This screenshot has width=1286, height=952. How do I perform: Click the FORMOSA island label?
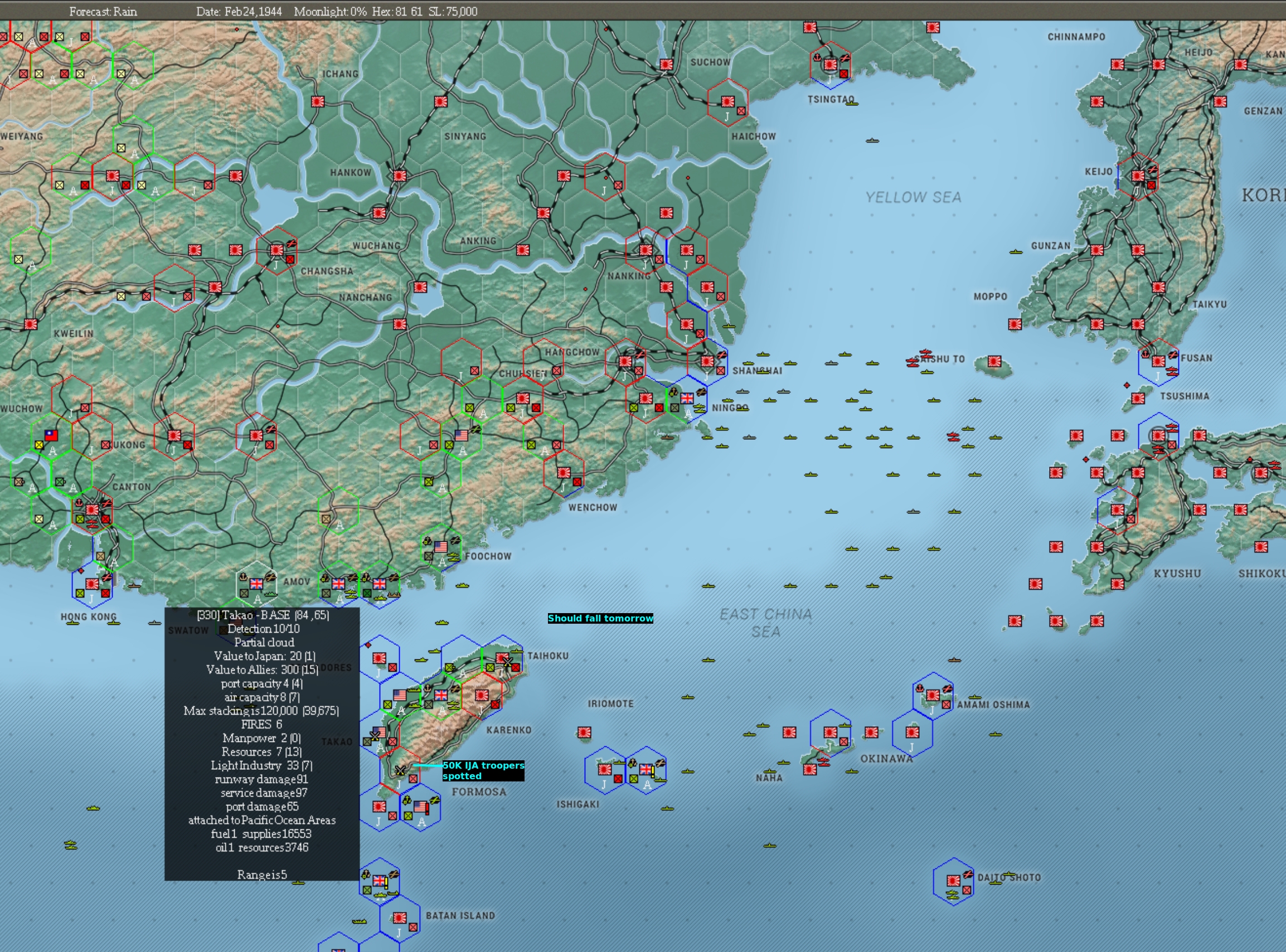(x=479, y=792)
